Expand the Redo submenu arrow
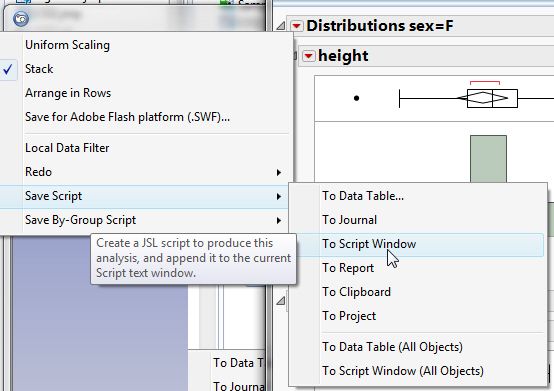Screen dimensions: 554x391 click(279, 172)
